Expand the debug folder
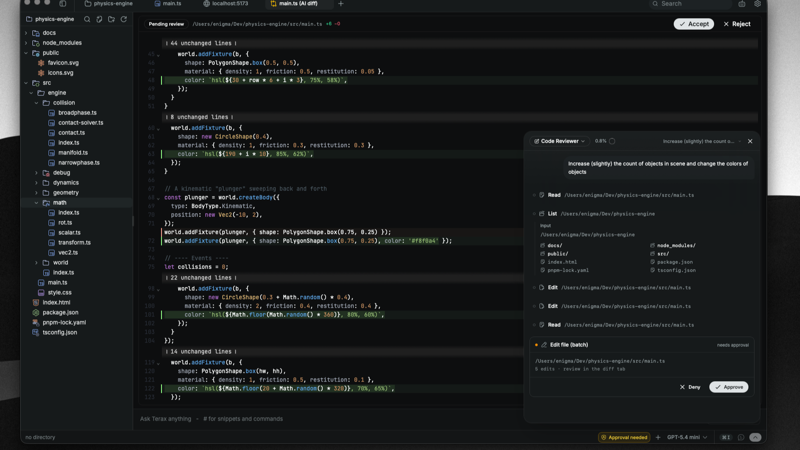Viewport: 800px width, 450px height. coord(36,172)
